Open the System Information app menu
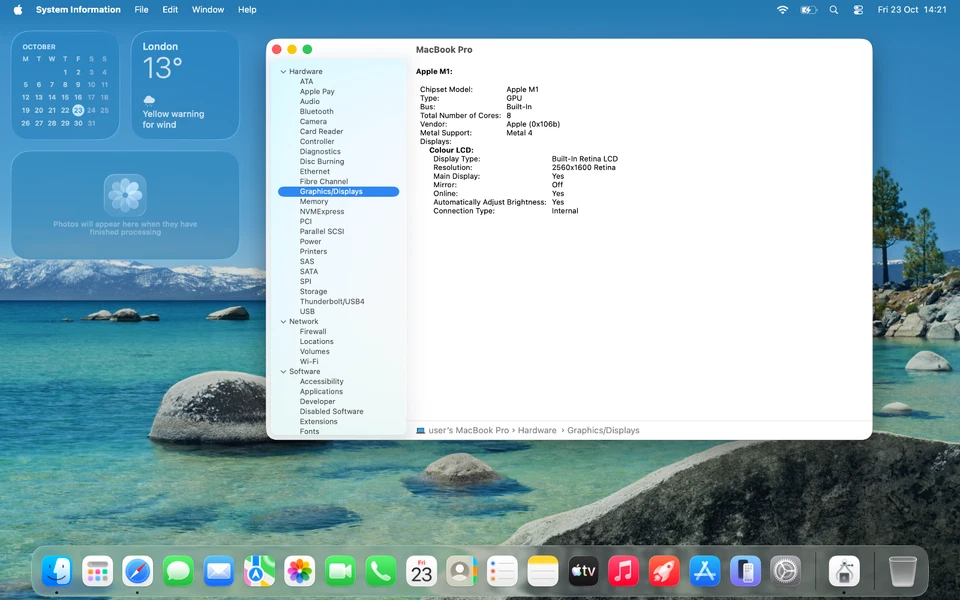 pyautogui.click(x=78, y=10)
